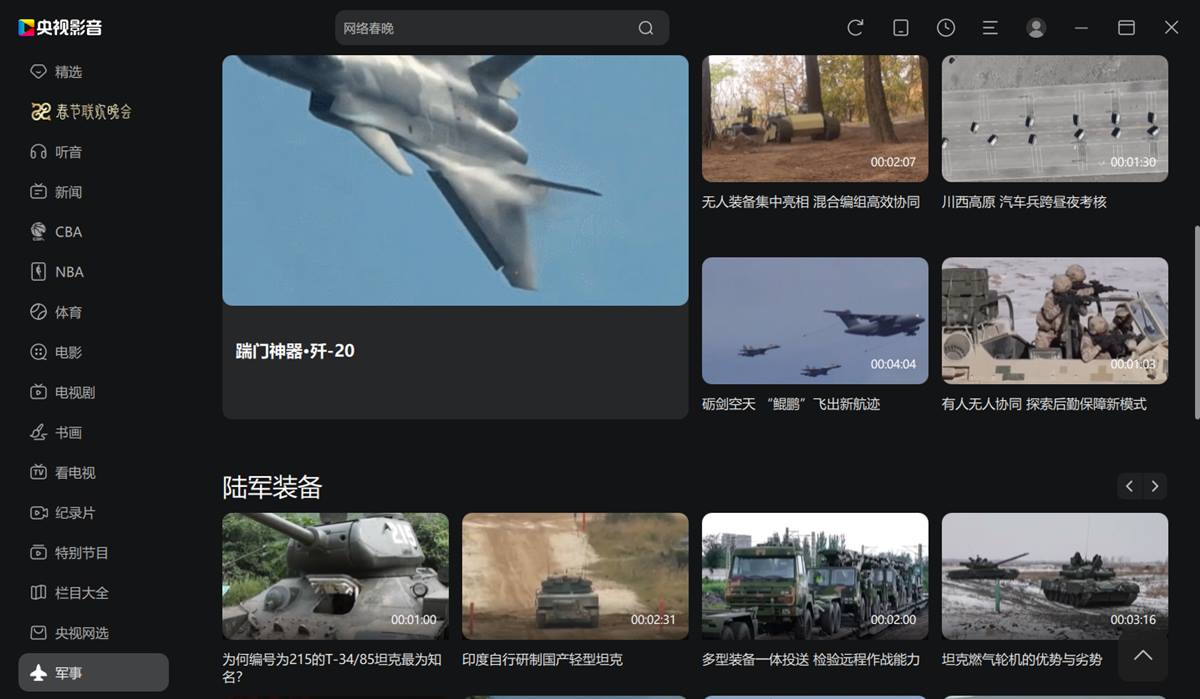Refresh the current page content
Screen dimensions: 1200x699
tap(856, 27)
